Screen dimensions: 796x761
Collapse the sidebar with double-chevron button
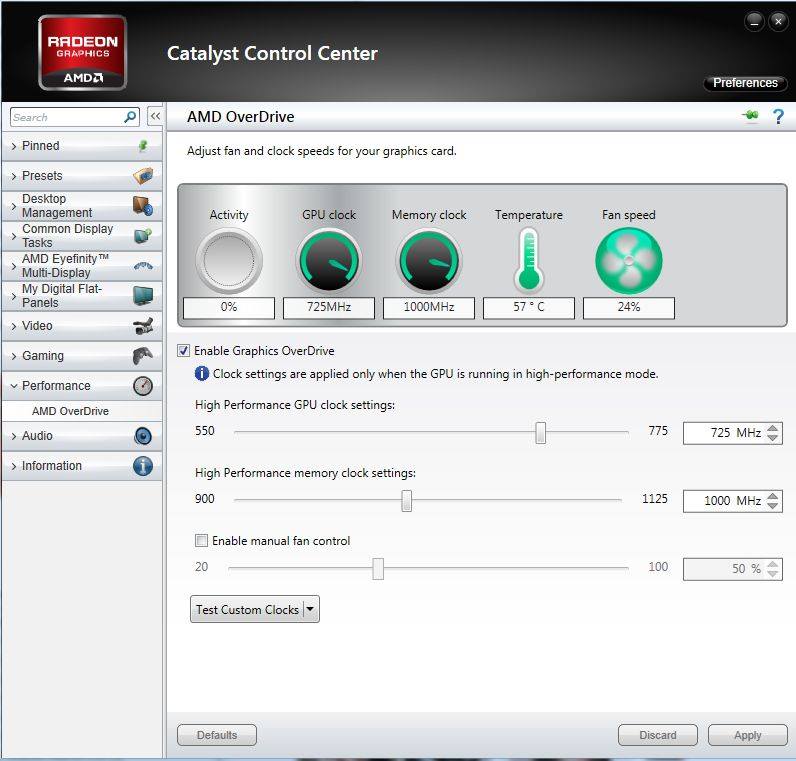click(155, 116)
